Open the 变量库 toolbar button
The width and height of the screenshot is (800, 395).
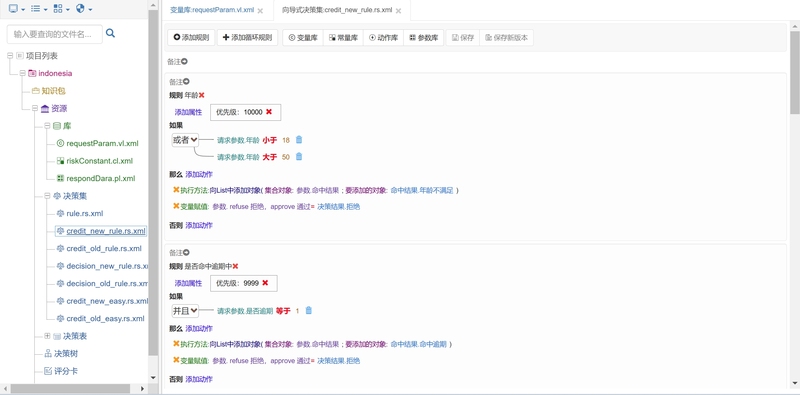coord(303,38)
